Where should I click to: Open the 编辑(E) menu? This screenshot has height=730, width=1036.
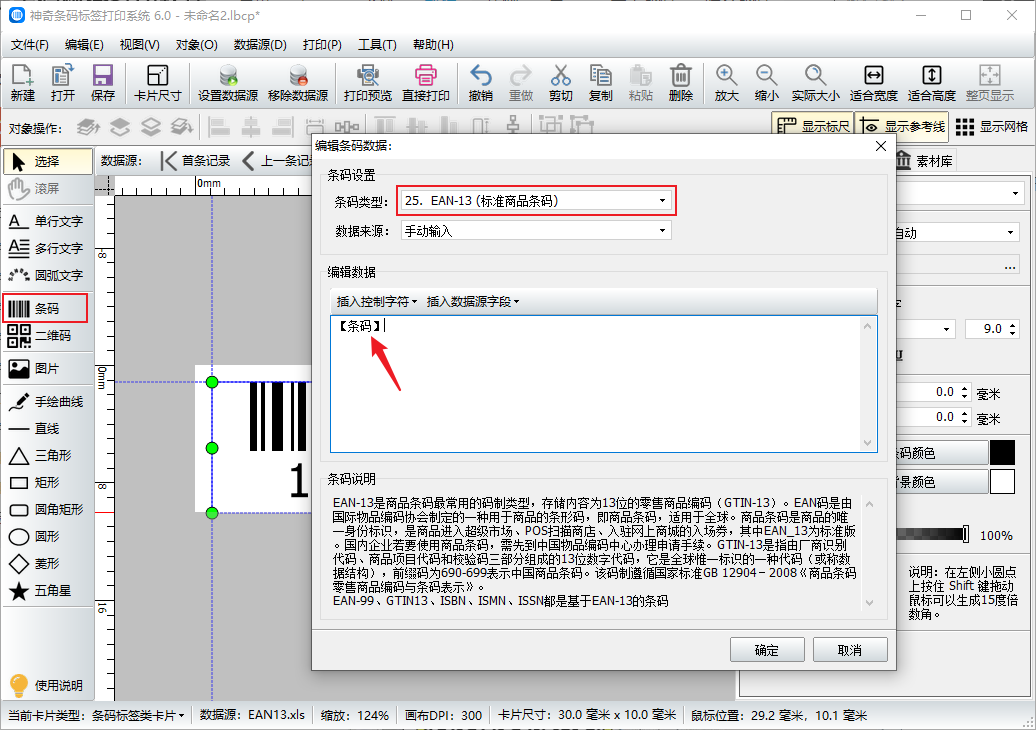coord(84,44)
